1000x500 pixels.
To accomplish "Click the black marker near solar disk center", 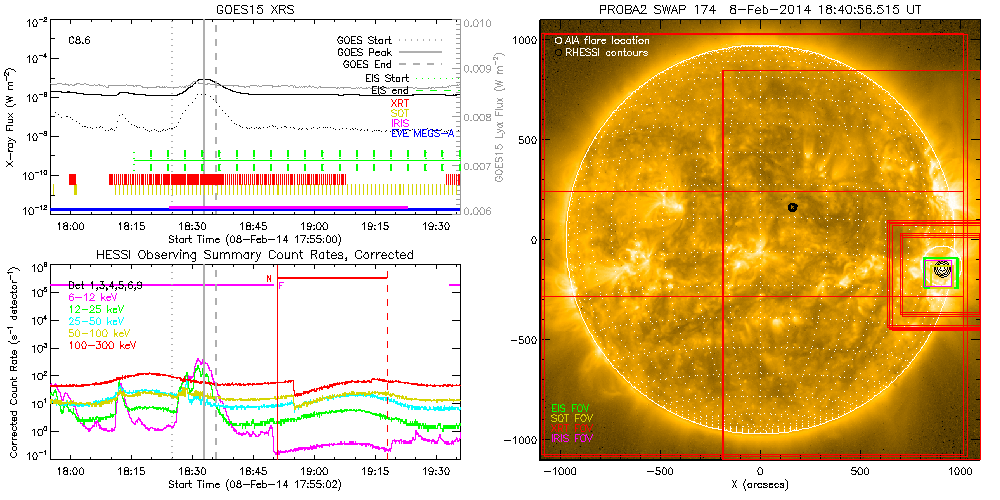I will [792, 207].
